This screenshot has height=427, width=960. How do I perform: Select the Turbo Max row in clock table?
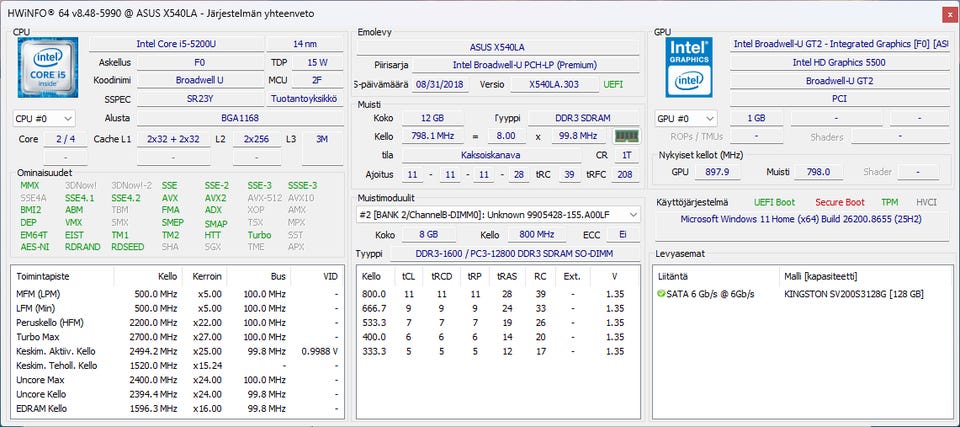pyautogui.click(x=177, y=337)
